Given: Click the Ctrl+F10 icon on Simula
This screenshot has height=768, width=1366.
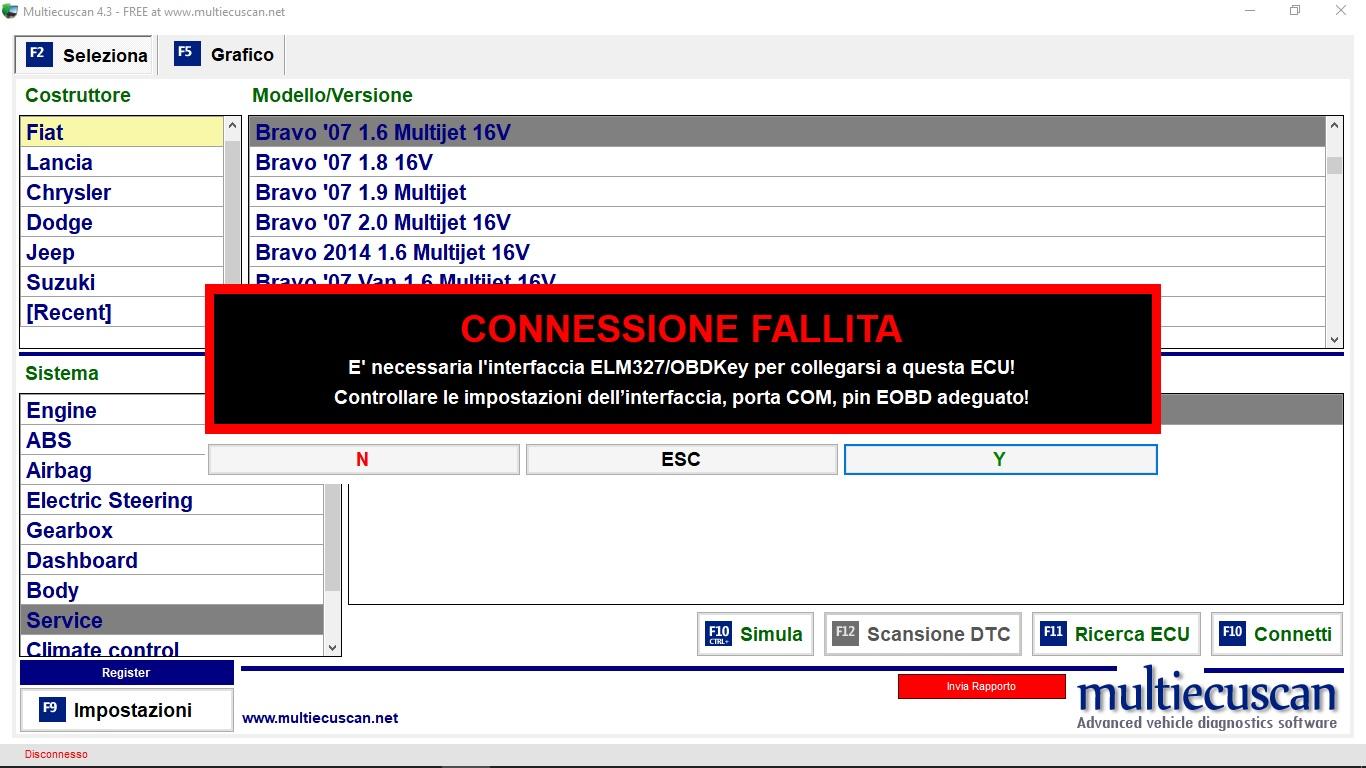Looking at the screenshot, I should (718, 633).
